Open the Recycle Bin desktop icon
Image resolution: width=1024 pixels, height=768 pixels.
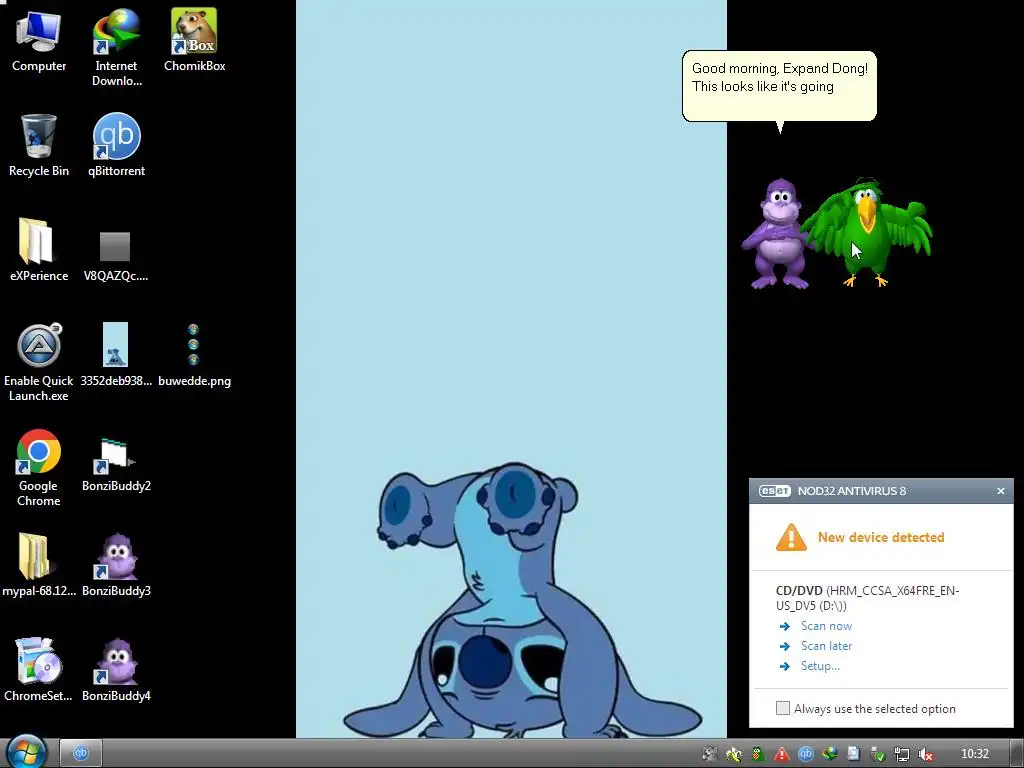39,145
